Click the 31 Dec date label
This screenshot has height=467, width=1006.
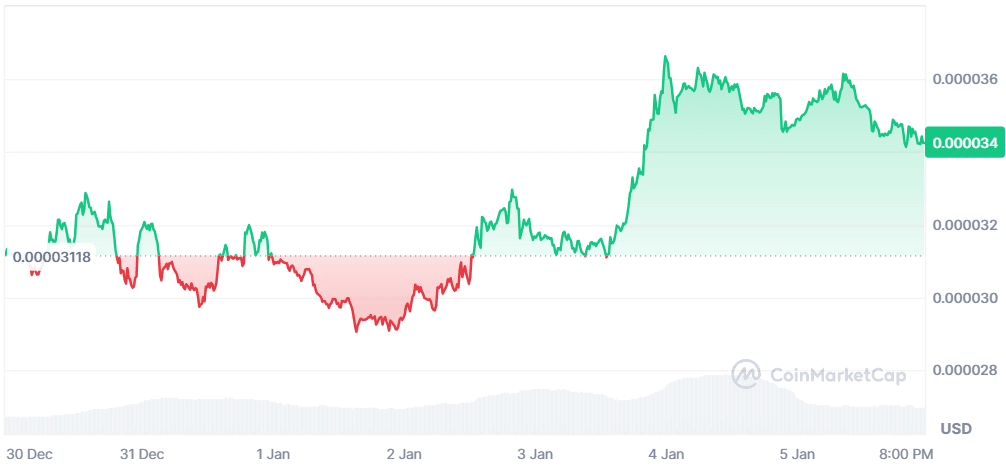141,454
